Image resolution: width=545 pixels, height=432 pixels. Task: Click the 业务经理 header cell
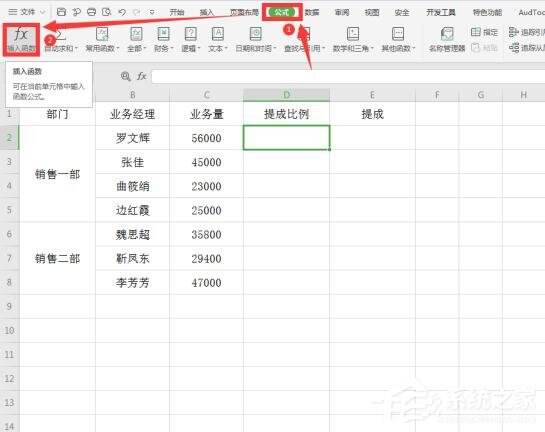132,114
